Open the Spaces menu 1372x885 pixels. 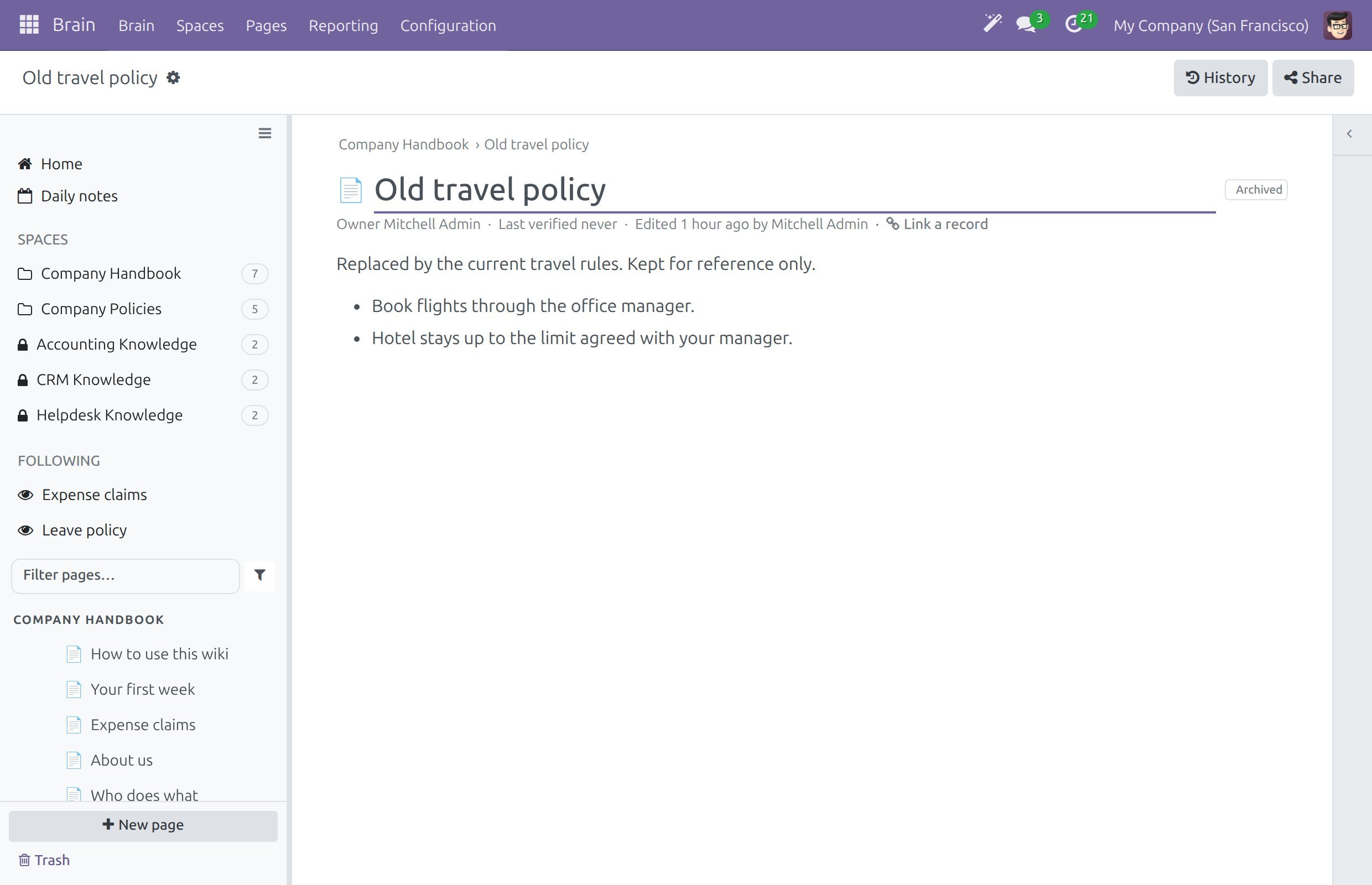pos(200,25)
